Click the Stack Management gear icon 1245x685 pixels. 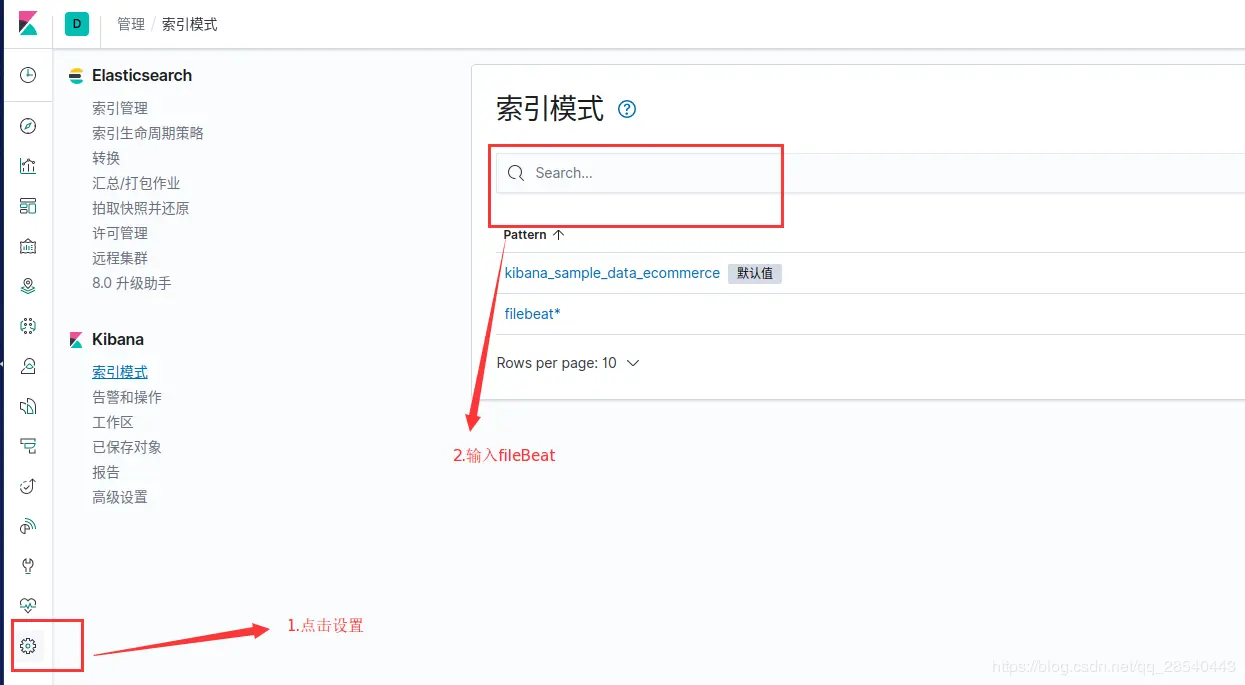pos(27,645)
